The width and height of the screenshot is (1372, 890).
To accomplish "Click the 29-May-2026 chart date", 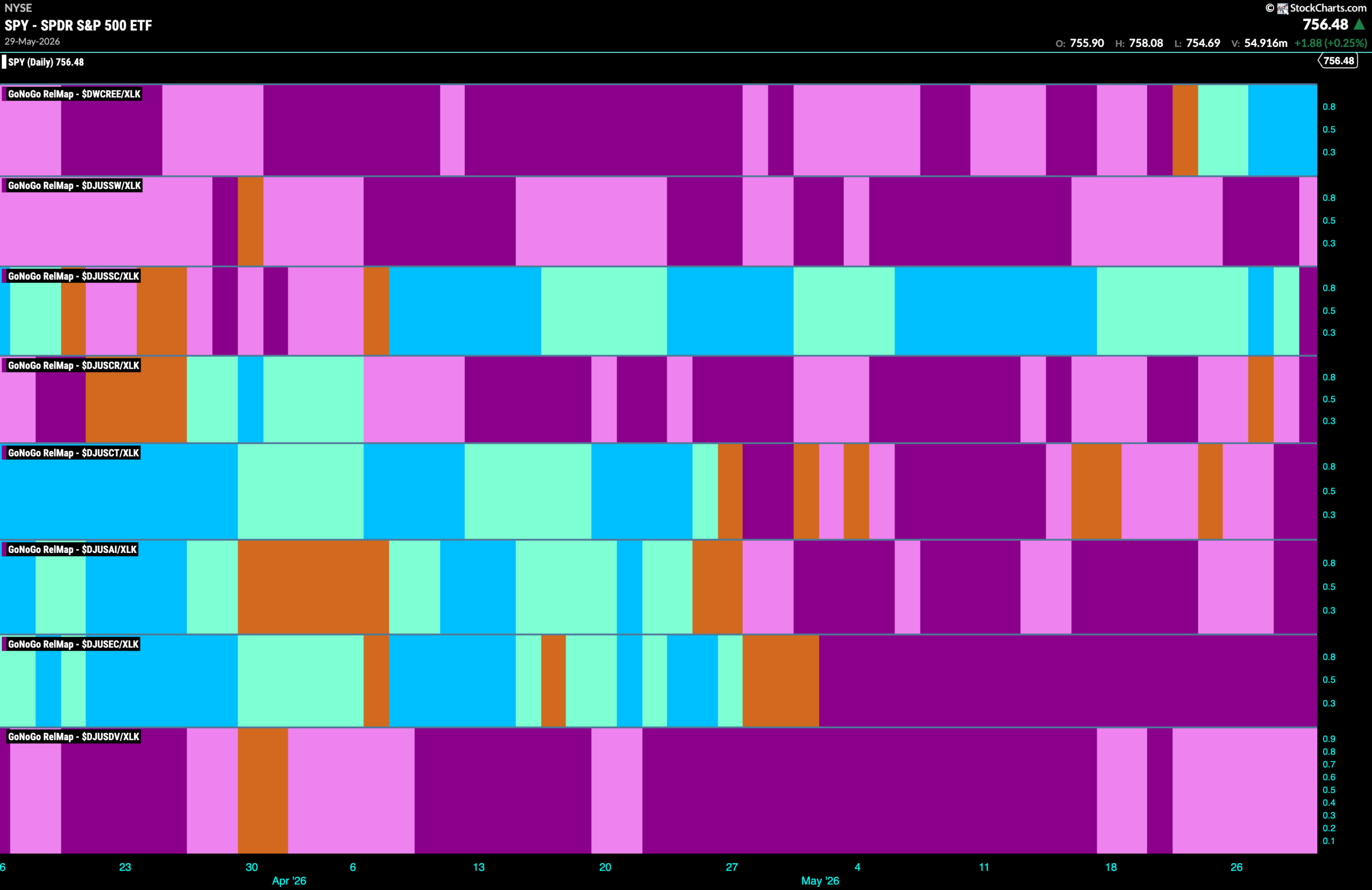I will (32, 41).
